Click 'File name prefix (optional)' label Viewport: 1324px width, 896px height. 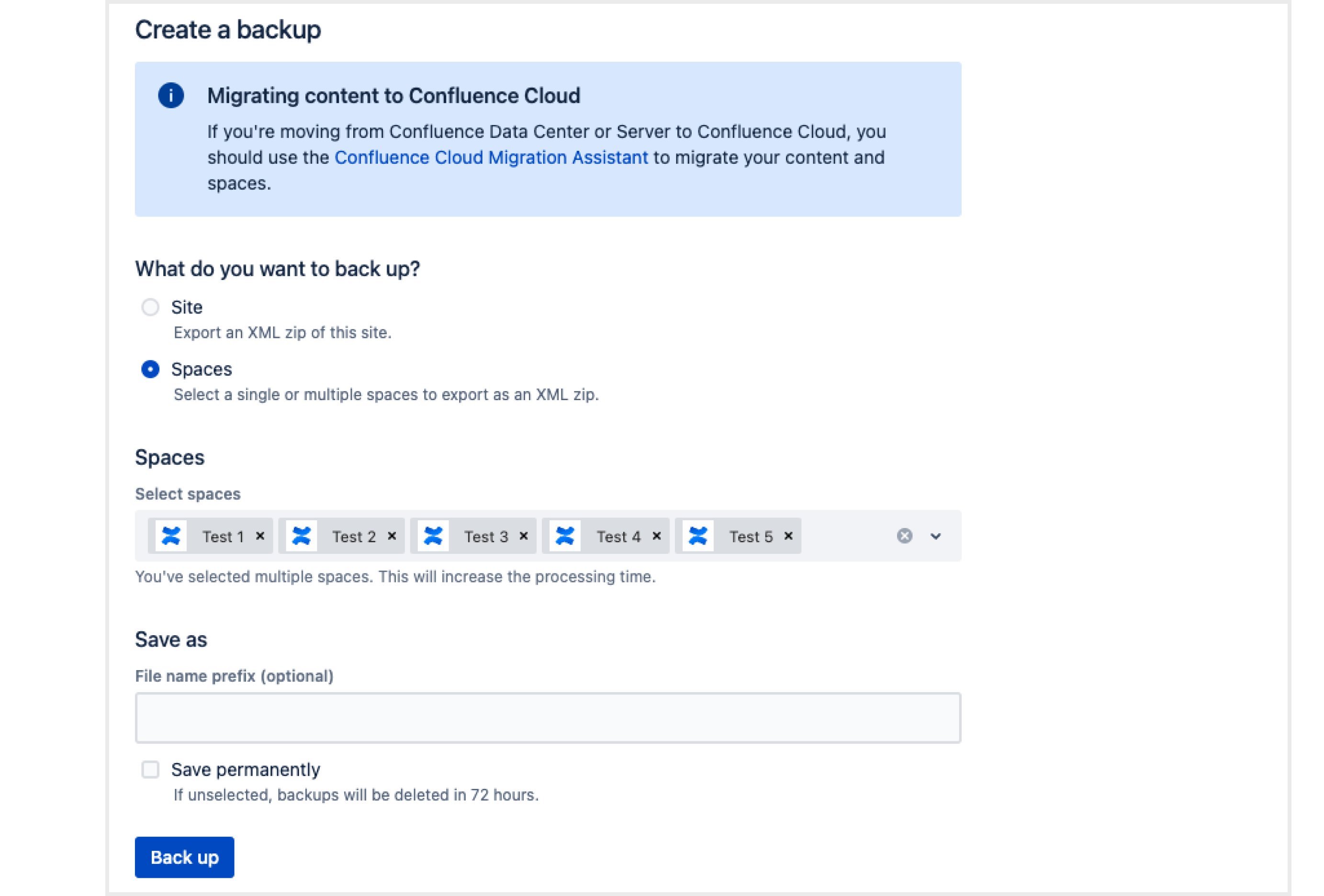click(x=234, y=677)
